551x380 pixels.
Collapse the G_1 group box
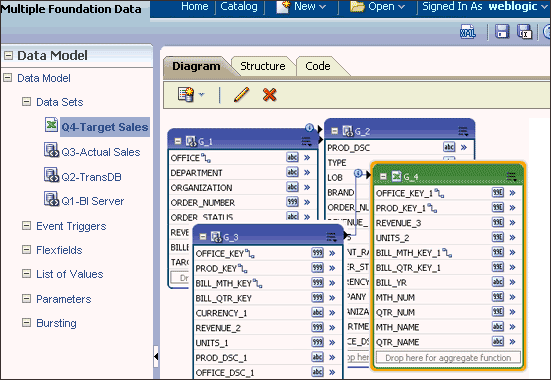178,141
